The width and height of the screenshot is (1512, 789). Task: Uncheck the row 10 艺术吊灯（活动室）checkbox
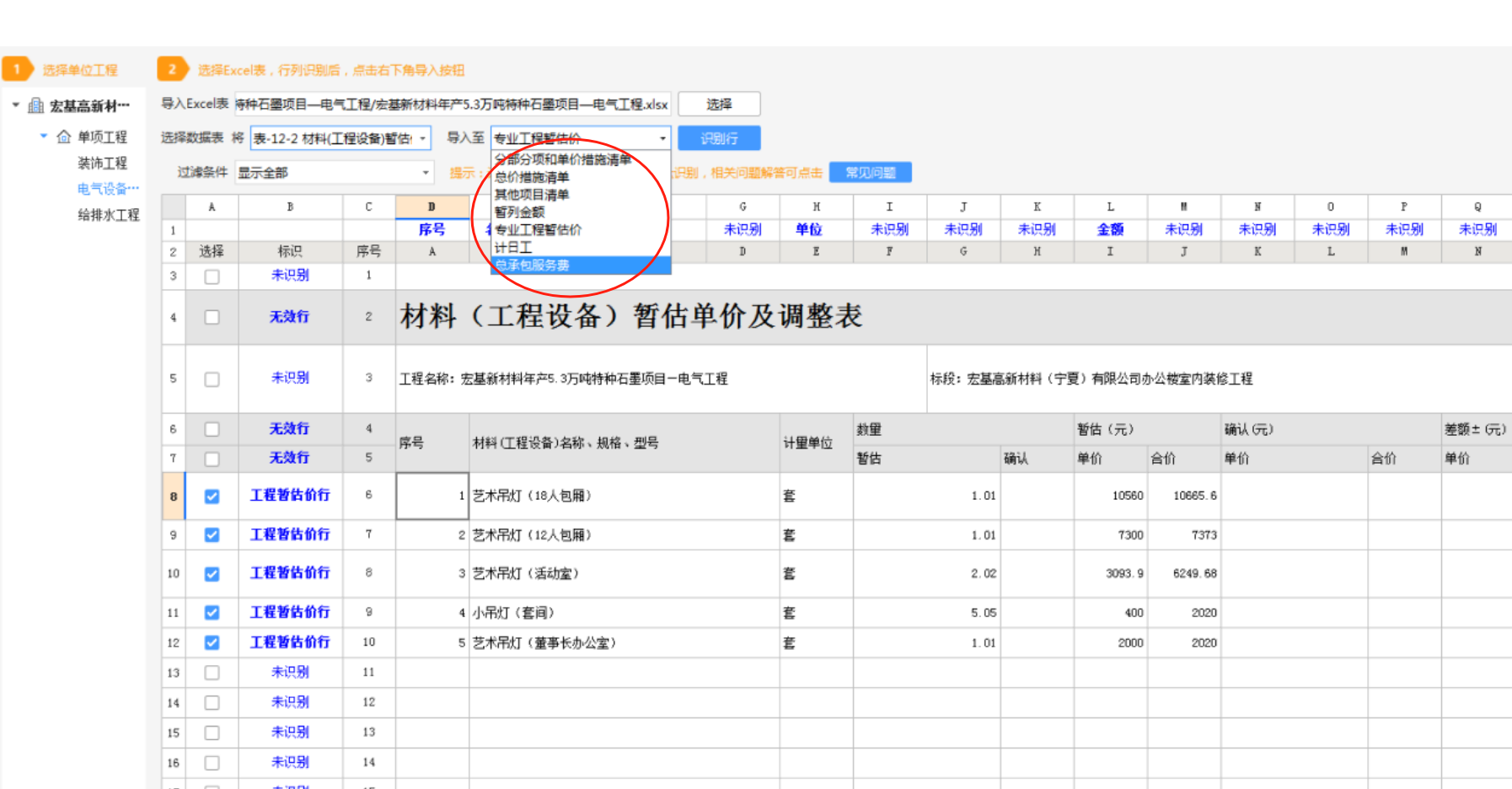pos(212,574)
